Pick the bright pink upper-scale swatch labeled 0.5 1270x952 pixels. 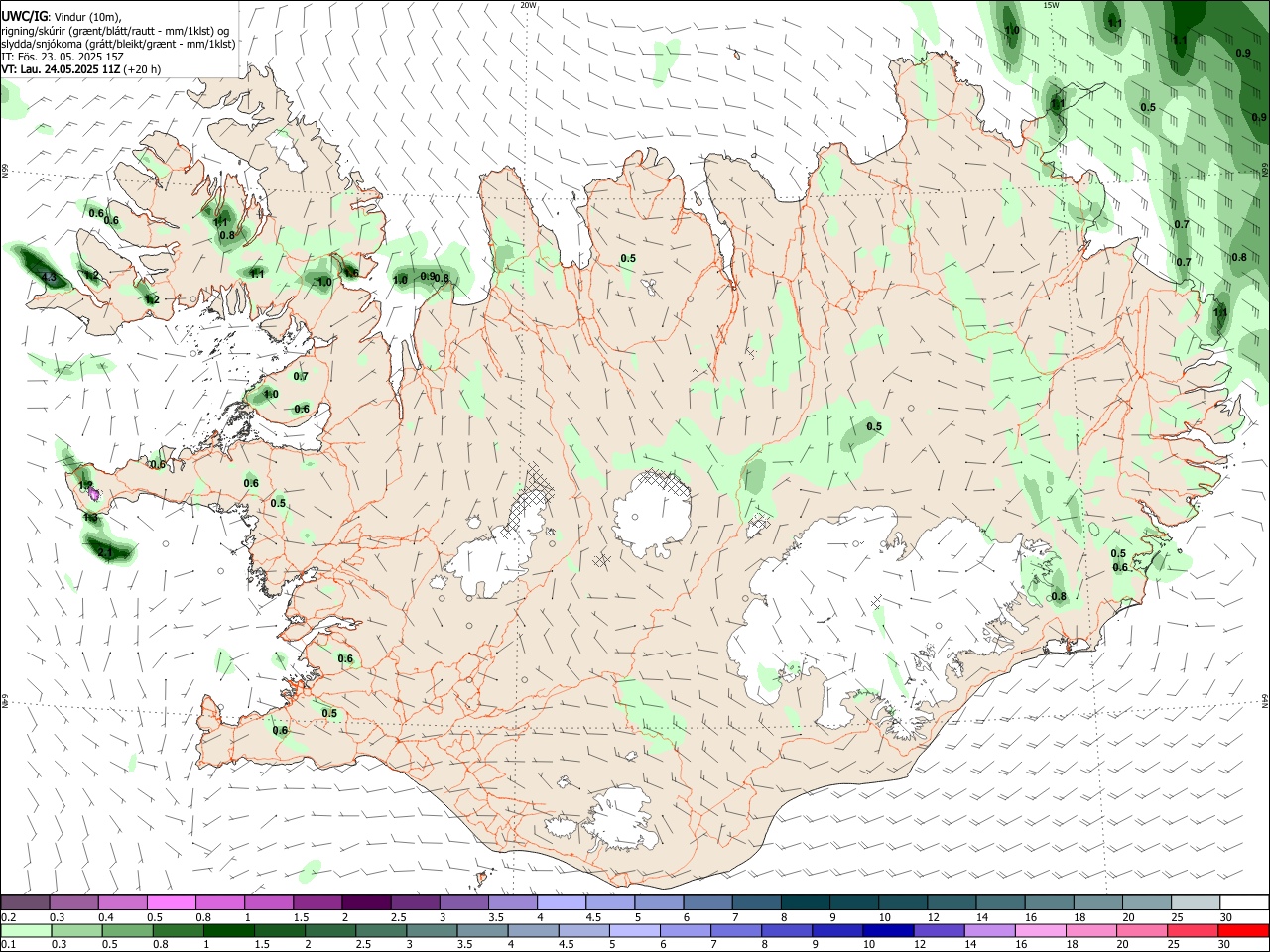tap(171, 902)
